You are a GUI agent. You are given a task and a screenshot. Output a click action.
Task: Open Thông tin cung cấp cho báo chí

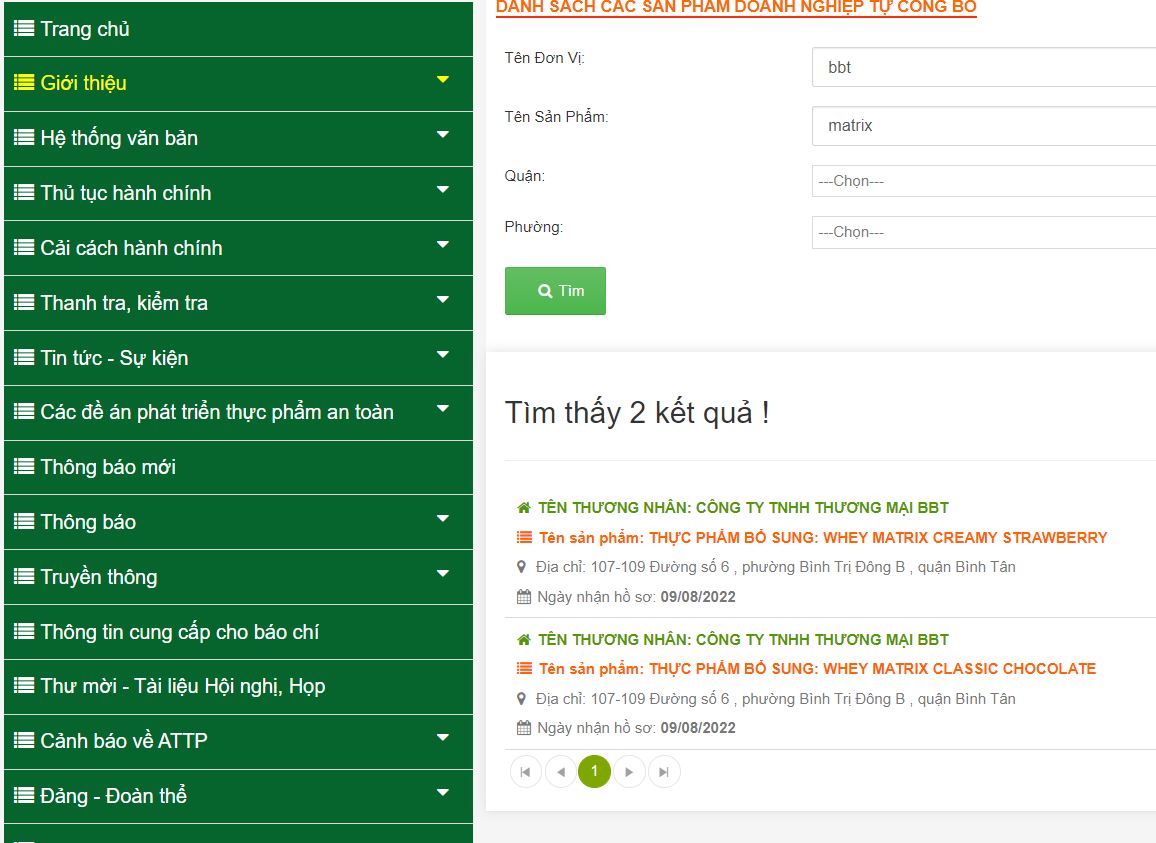pos(238,632)
